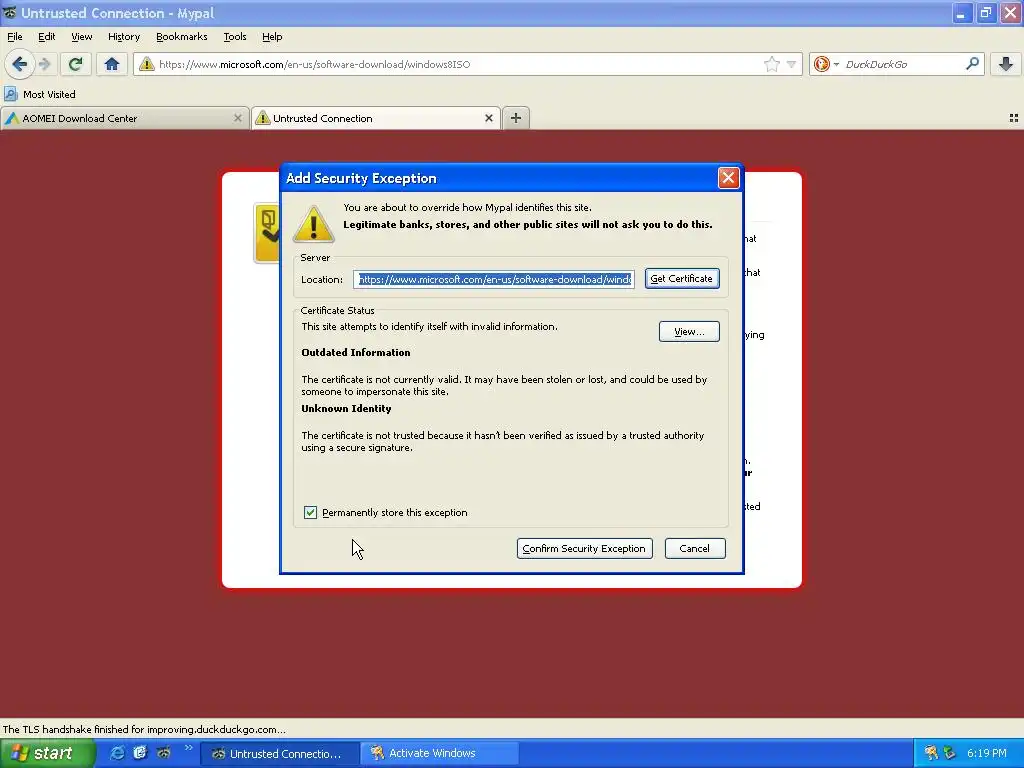1024x768 pixels.
Task: Click the forward arrow navigation button
Action: pos(44,64)
